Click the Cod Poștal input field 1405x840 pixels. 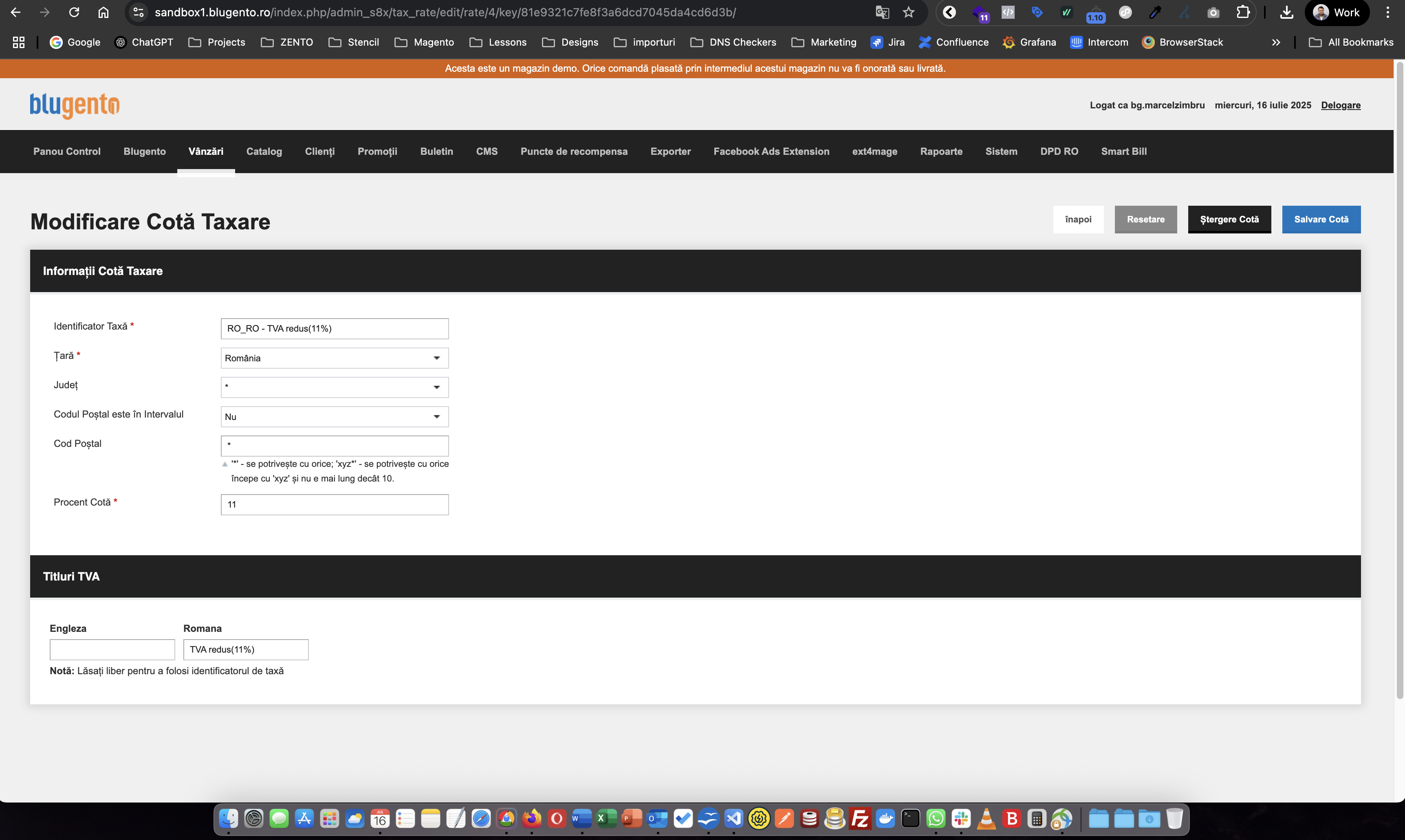[335, 446]
